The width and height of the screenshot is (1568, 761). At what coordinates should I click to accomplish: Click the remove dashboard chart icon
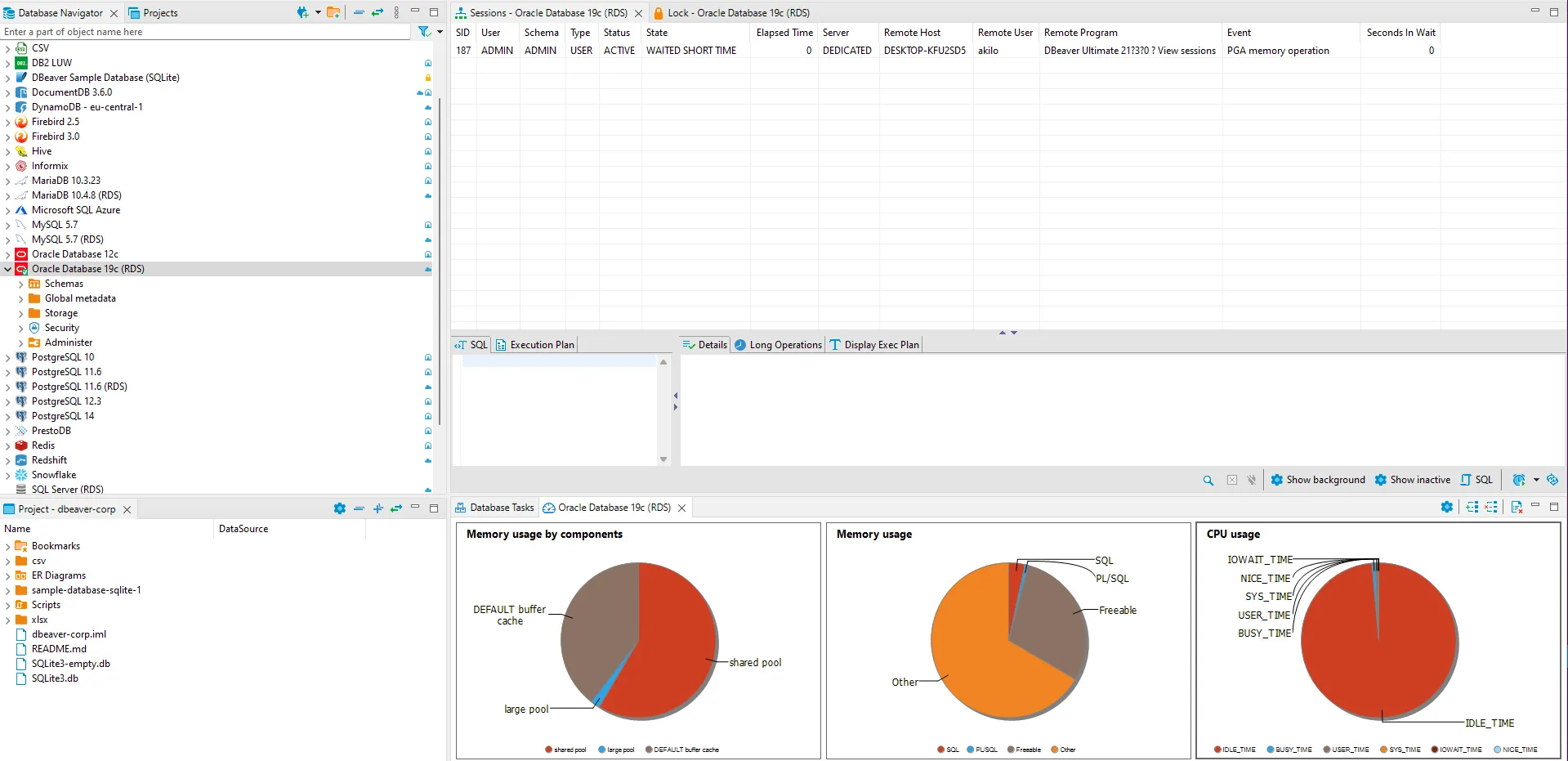[x=1491, y=507]
